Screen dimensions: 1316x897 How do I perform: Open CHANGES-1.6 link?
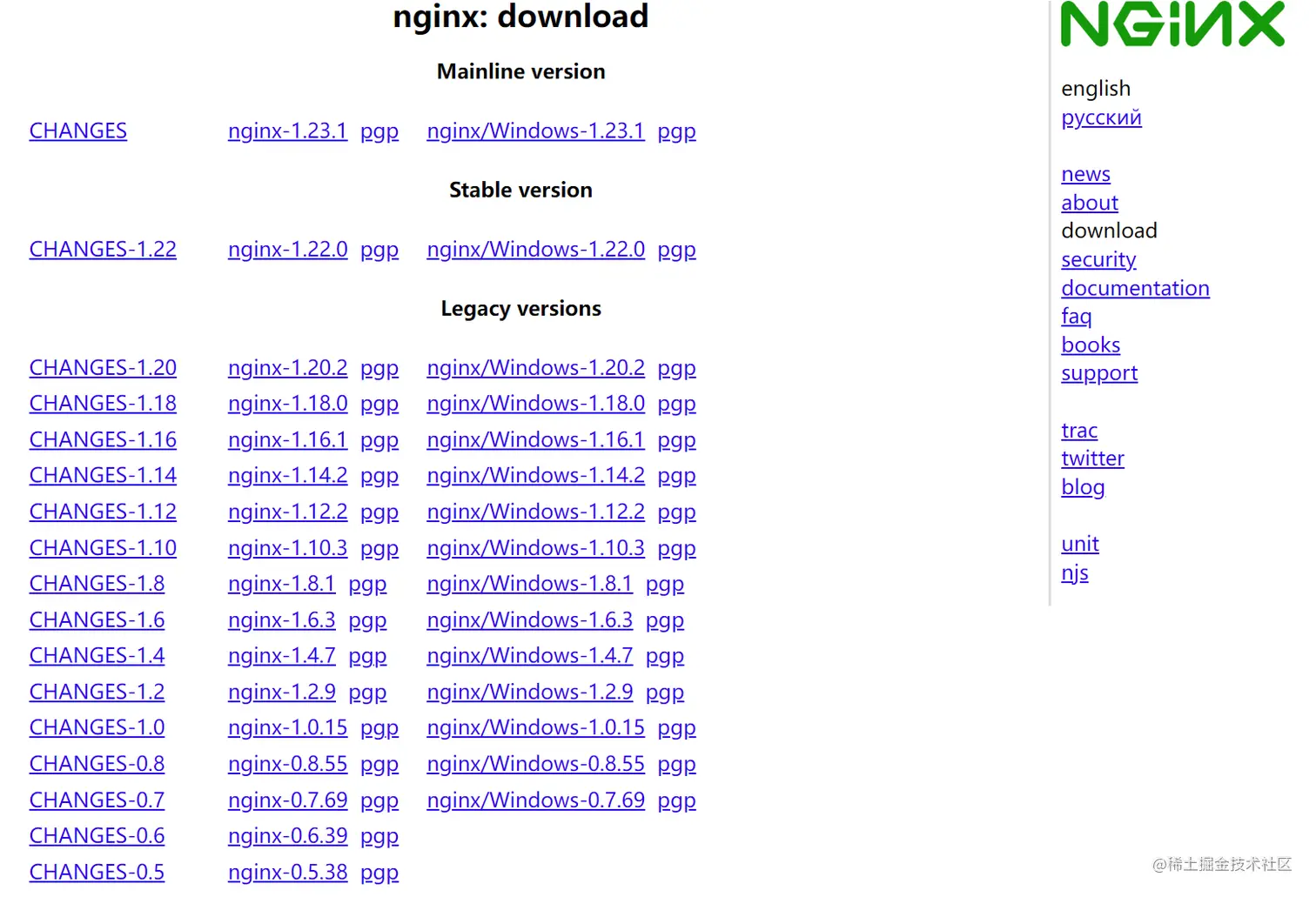pos(97,620)
